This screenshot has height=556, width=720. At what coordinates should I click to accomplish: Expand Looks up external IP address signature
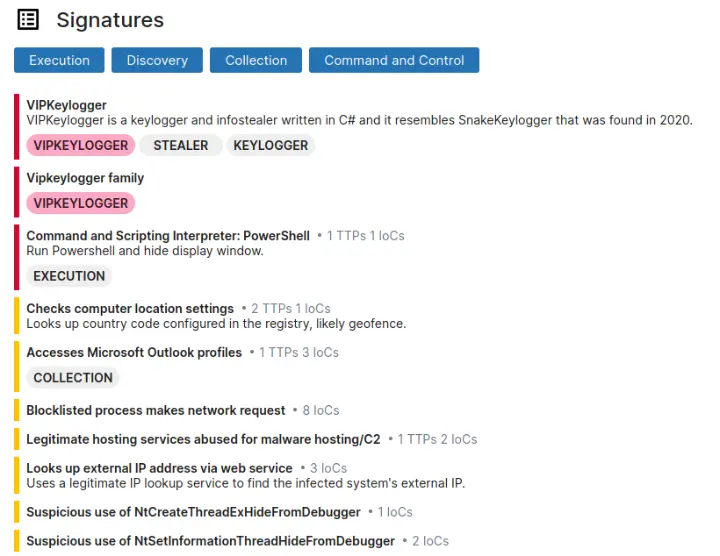[x=159, y=468]
